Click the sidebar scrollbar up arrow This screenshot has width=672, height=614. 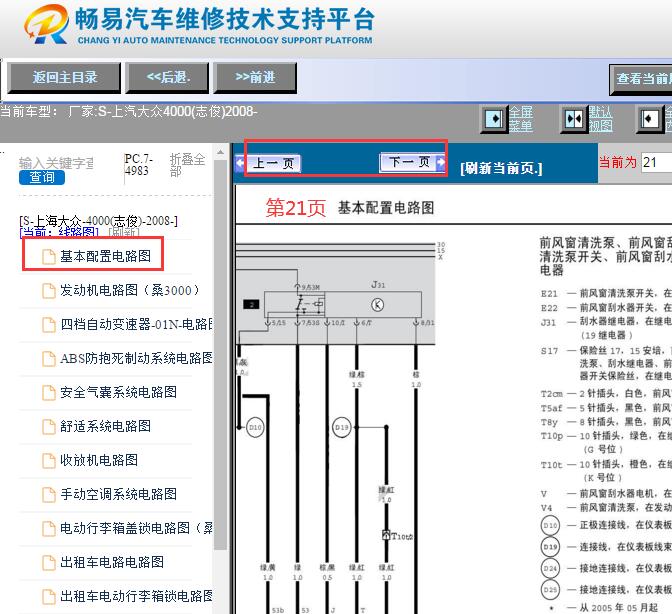(x=220, y=153)
